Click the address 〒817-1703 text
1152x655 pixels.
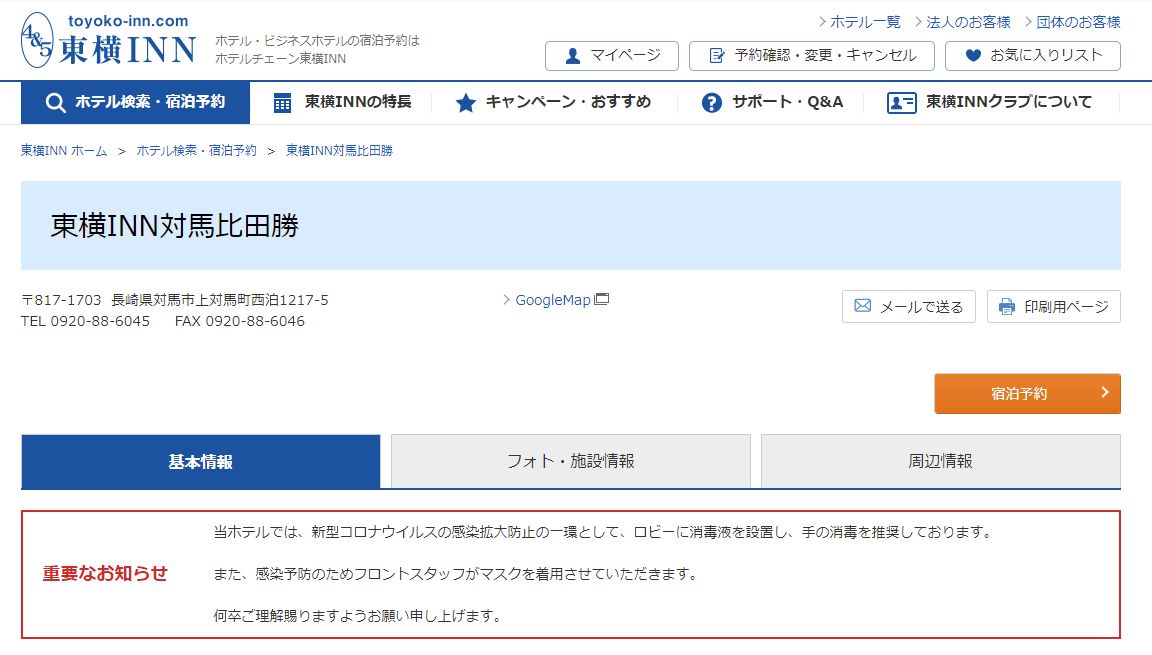tap(175, 300)
